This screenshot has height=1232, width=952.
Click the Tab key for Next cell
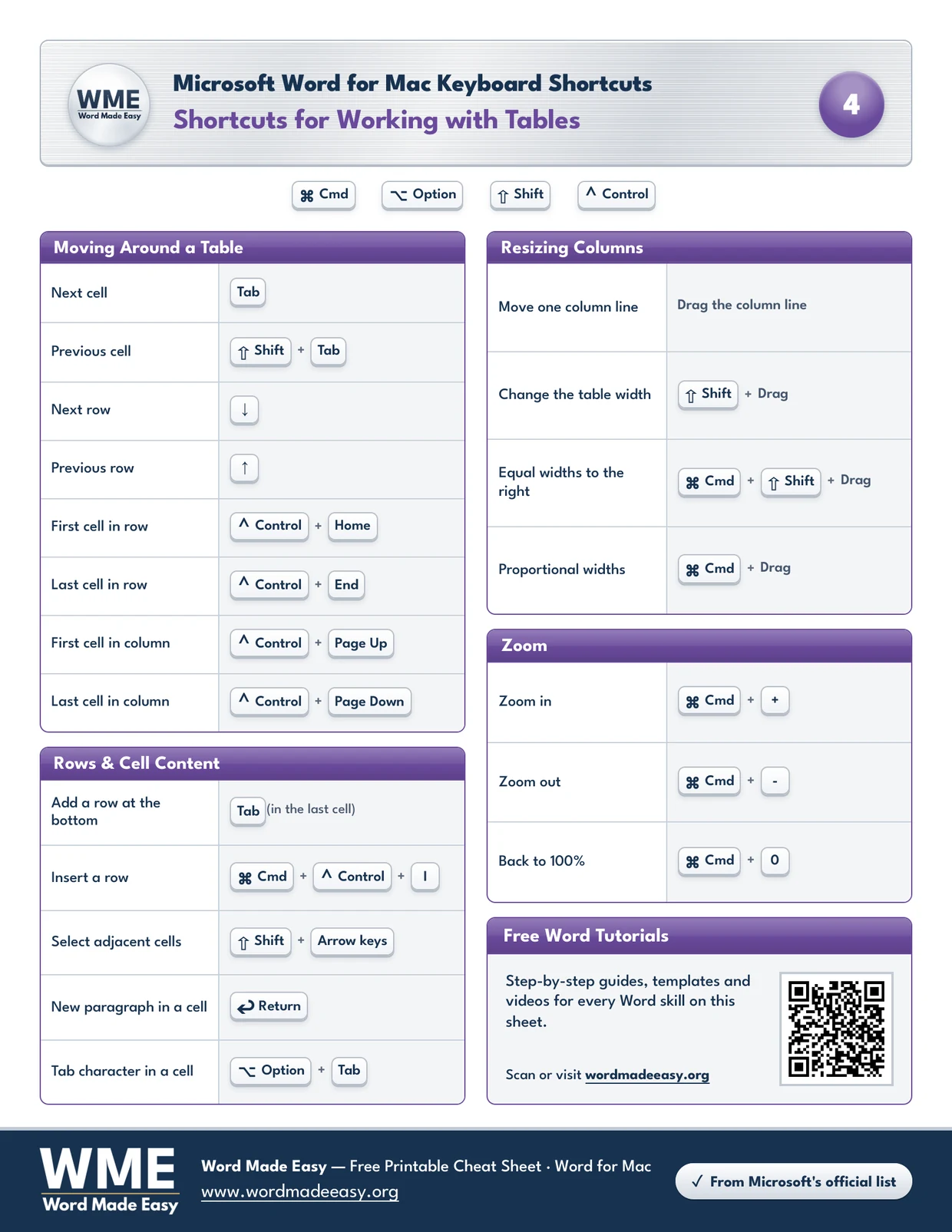tap(248, 292)
